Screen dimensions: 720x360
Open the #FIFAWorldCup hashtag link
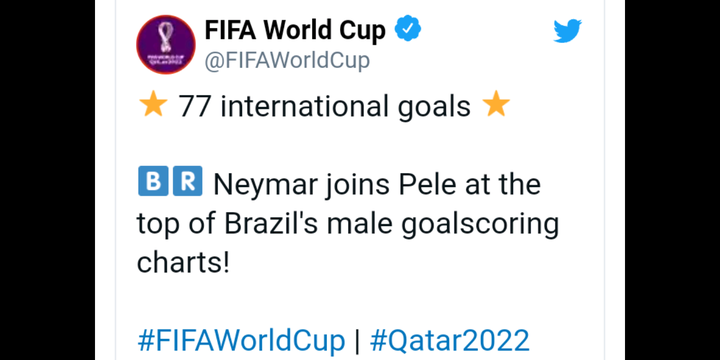(241, 341)
